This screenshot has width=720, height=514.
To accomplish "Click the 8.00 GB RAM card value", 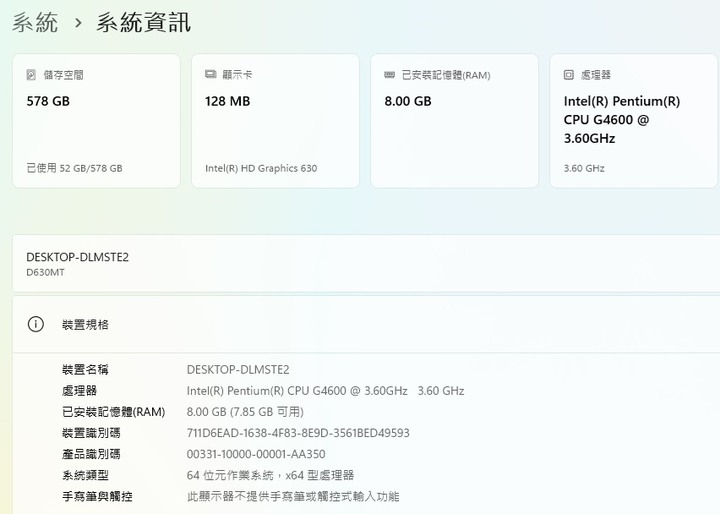I will click(408, 101).
